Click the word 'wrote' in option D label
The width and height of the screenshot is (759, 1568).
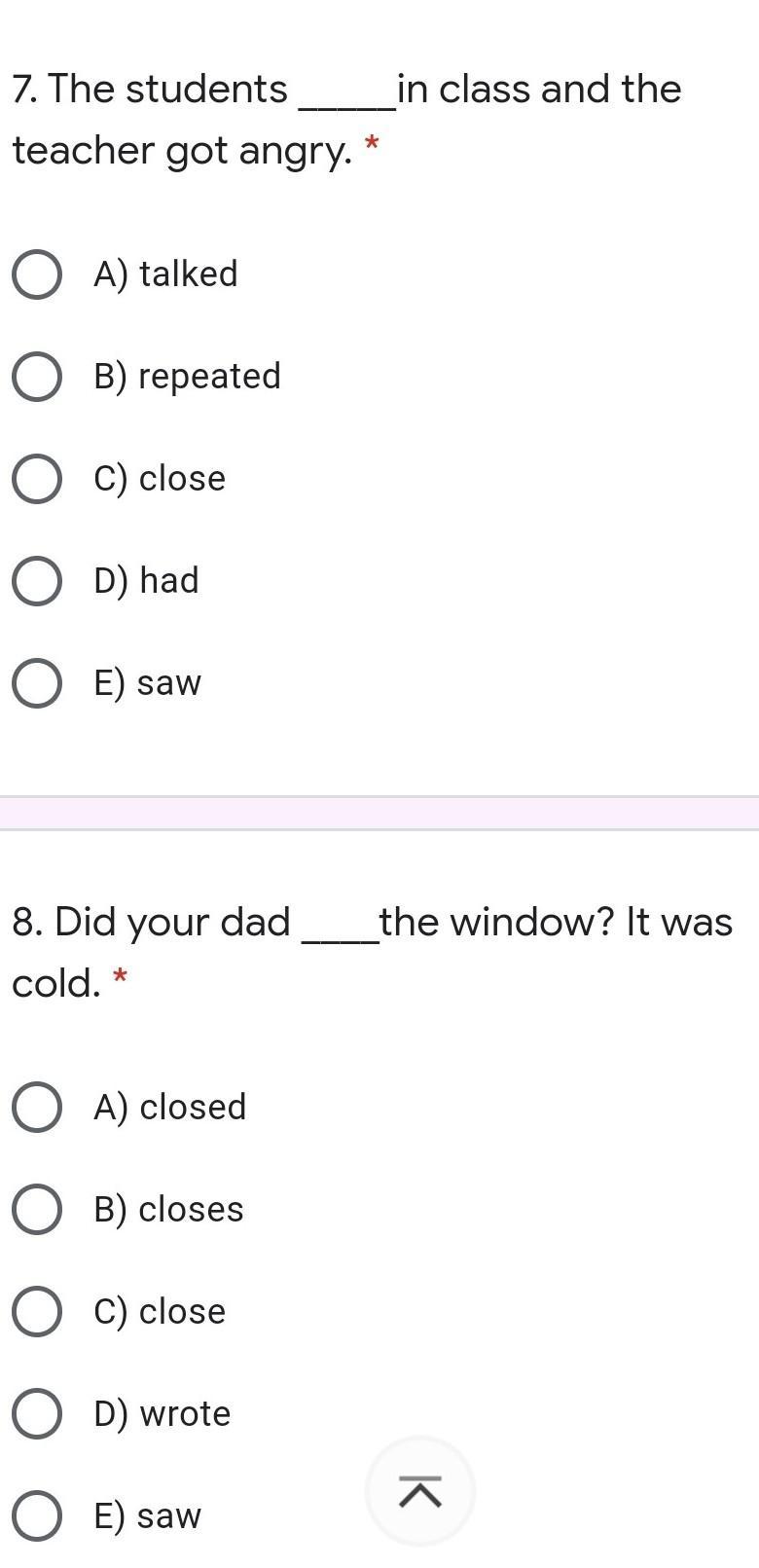pos(185,1414)
